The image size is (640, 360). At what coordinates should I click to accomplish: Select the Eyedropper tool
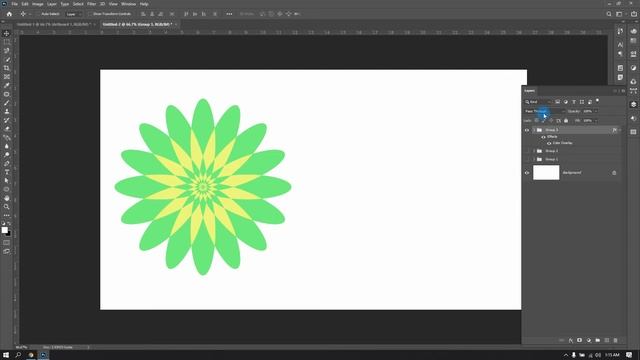[7, 85]
